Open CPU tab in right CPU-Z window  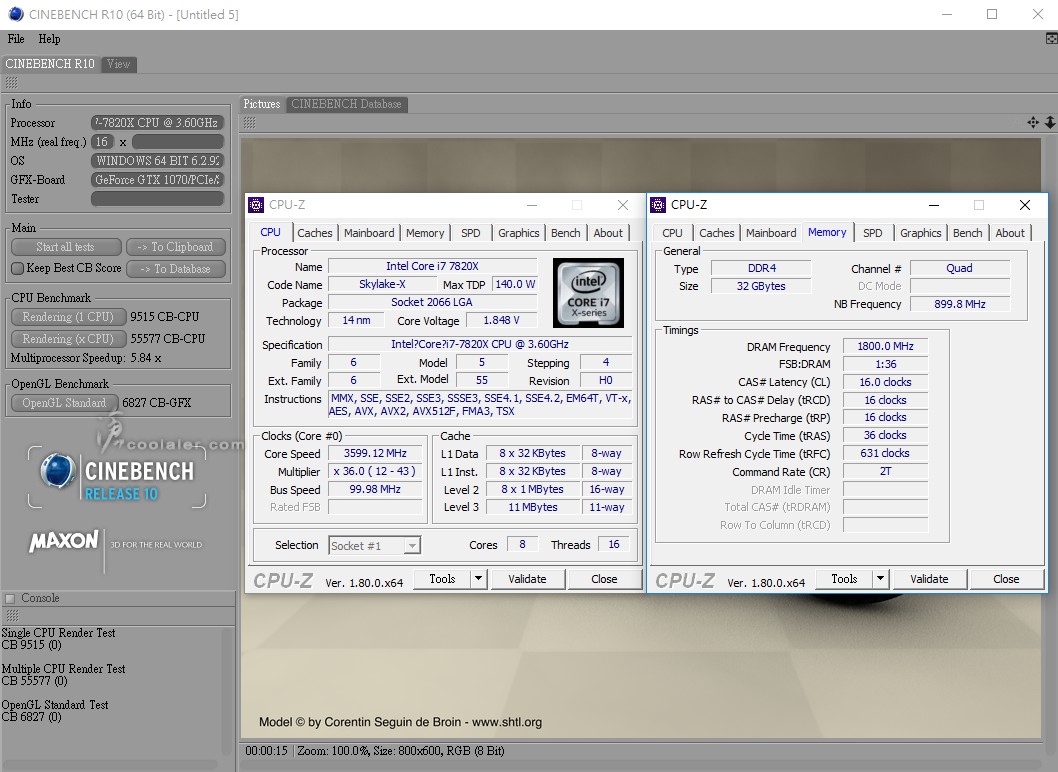(x=672, y=233)
